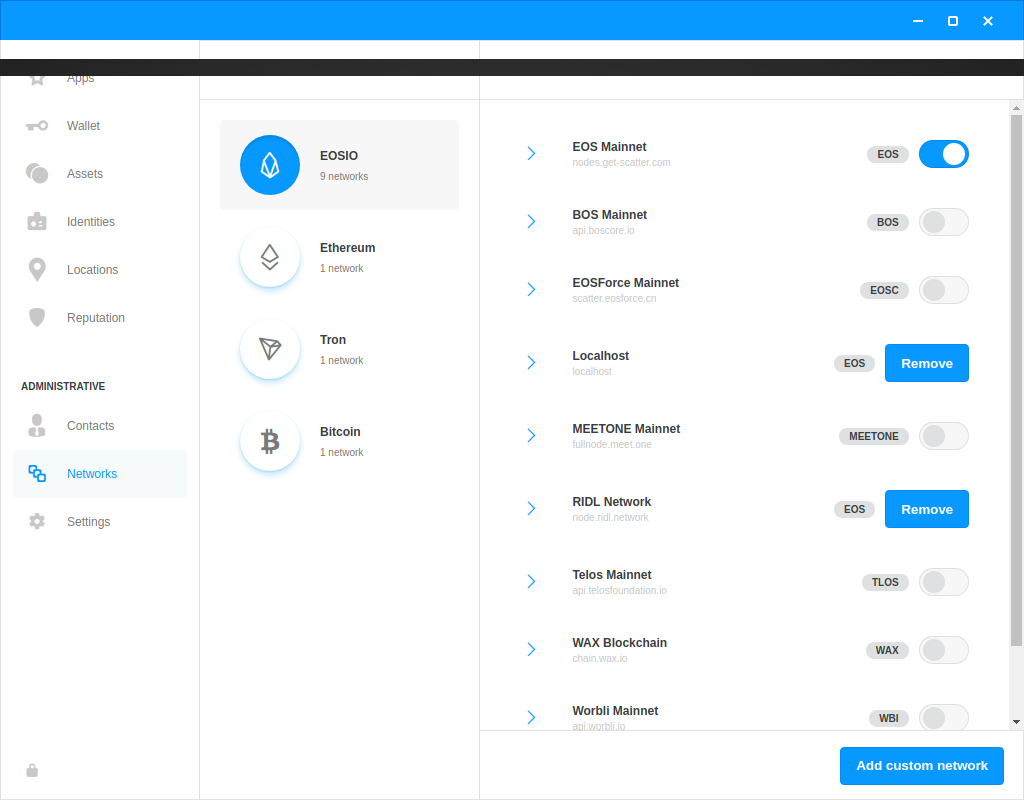
Task: Click the EOS tag on EOS Mainnet
Action: point(888,154)
